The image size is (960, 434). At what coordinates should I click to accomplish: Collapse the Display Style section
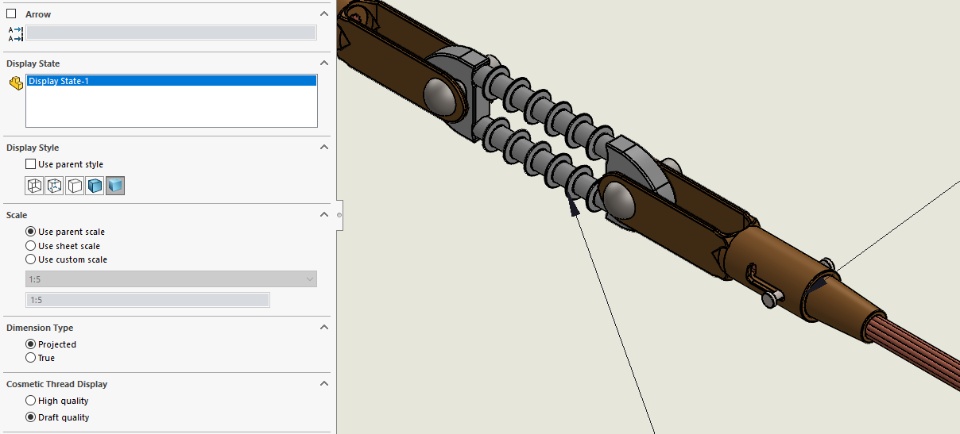324,147
